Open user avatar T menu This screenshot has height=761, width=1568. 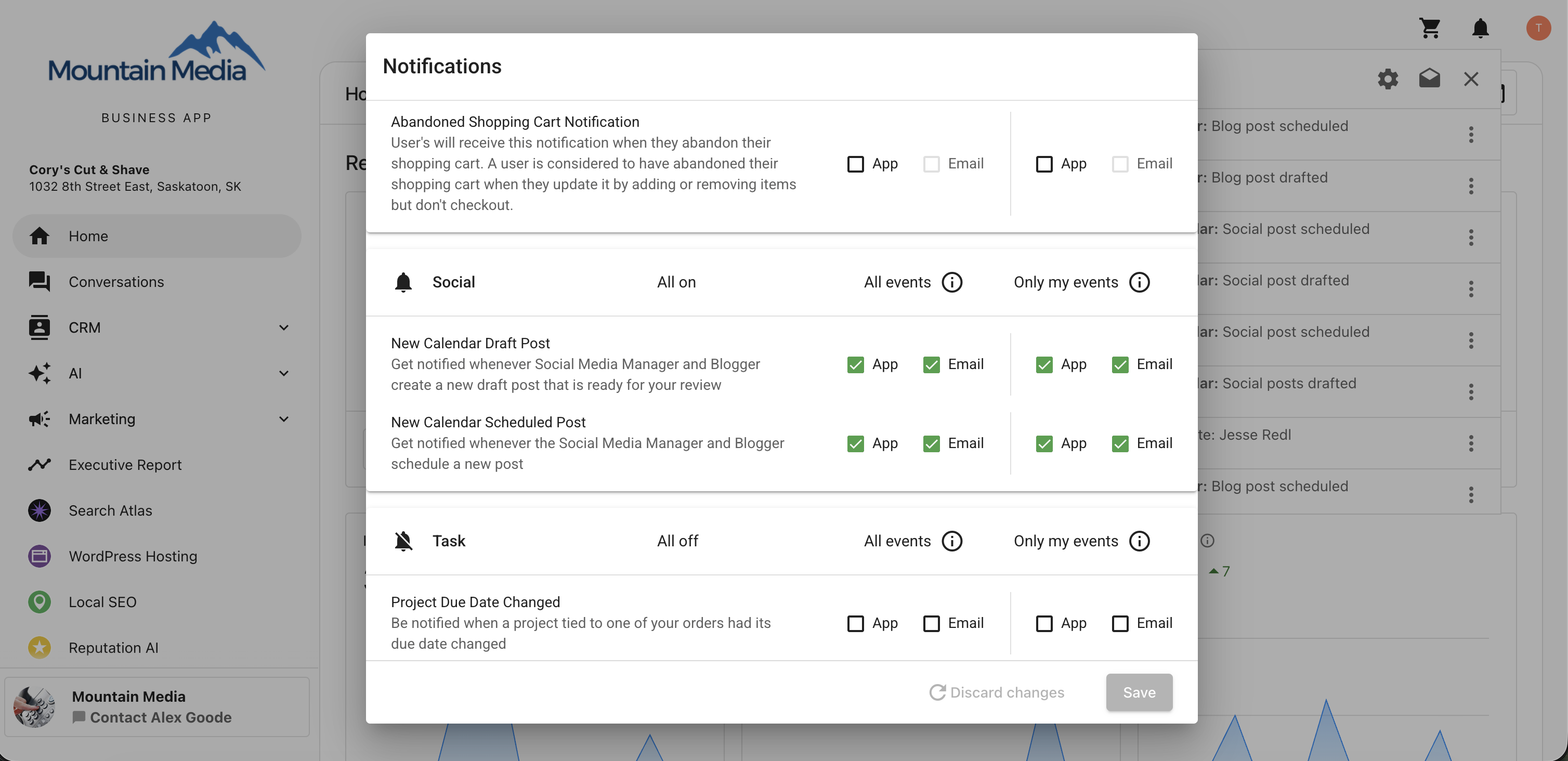[x=1538, y=28]
